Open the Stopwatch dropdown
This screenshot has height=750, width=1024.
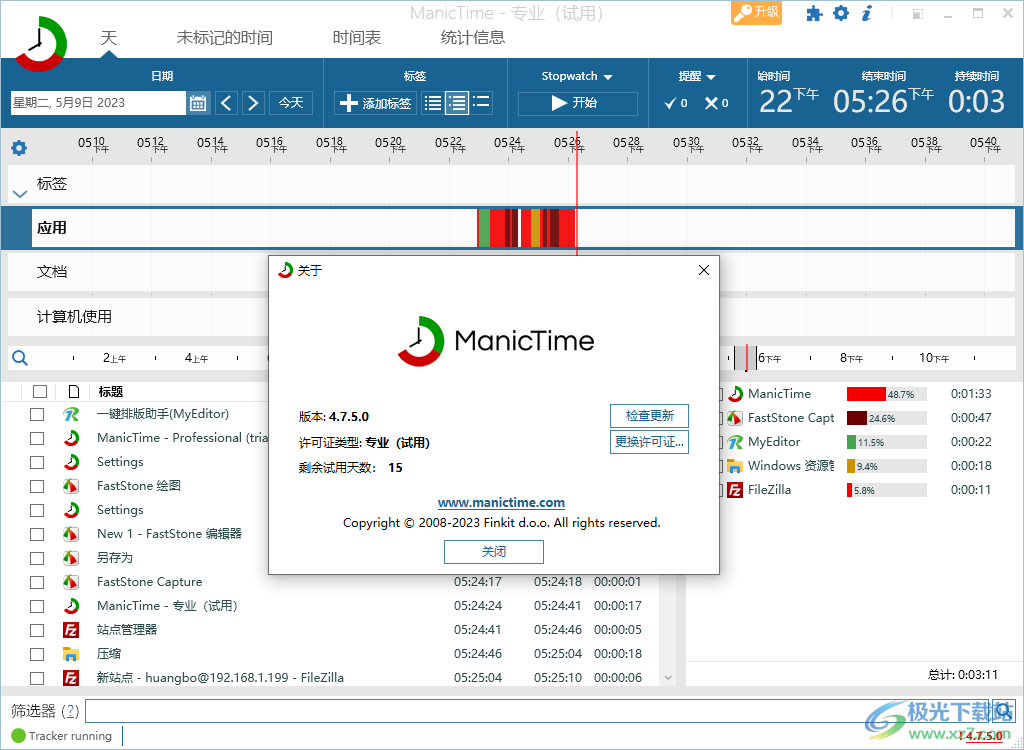tap(573, 75)
